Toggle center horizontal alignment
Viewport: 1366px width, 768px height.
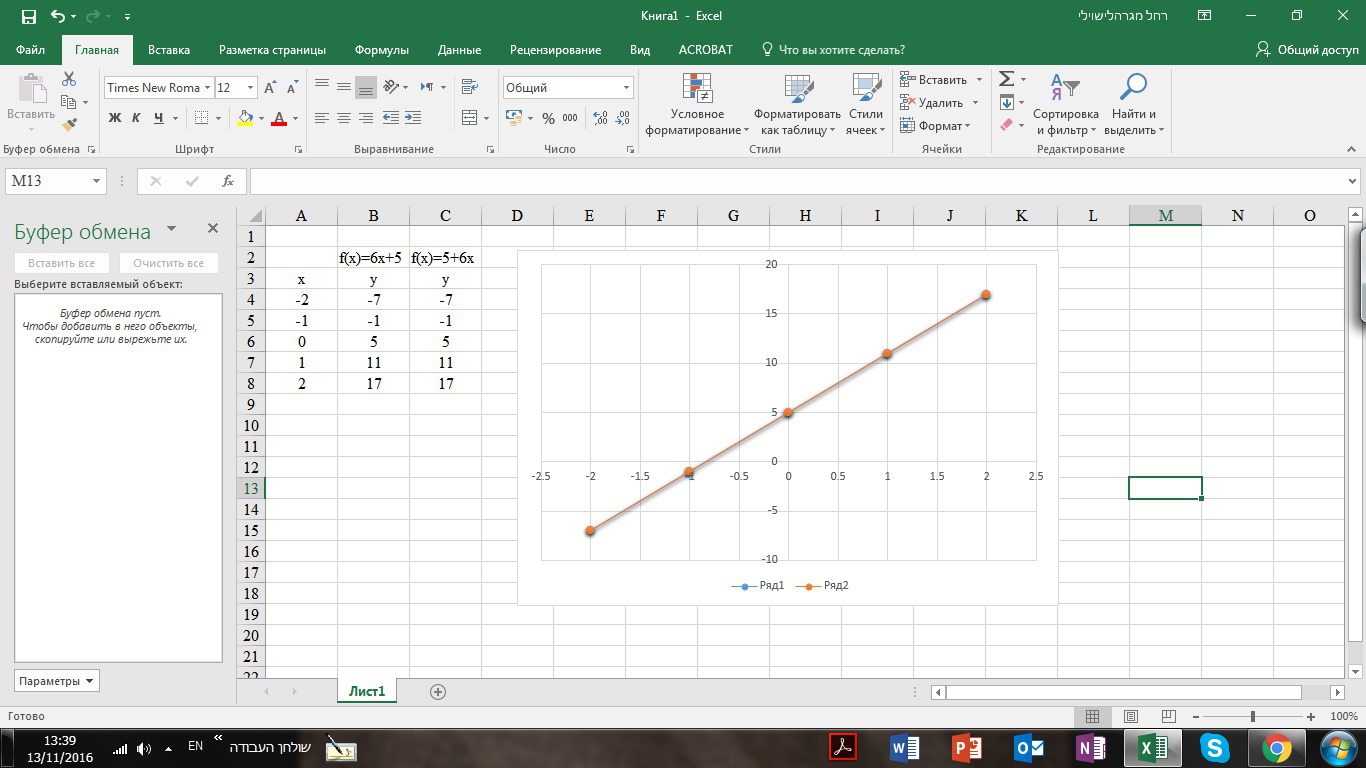[x=343, y=118]
